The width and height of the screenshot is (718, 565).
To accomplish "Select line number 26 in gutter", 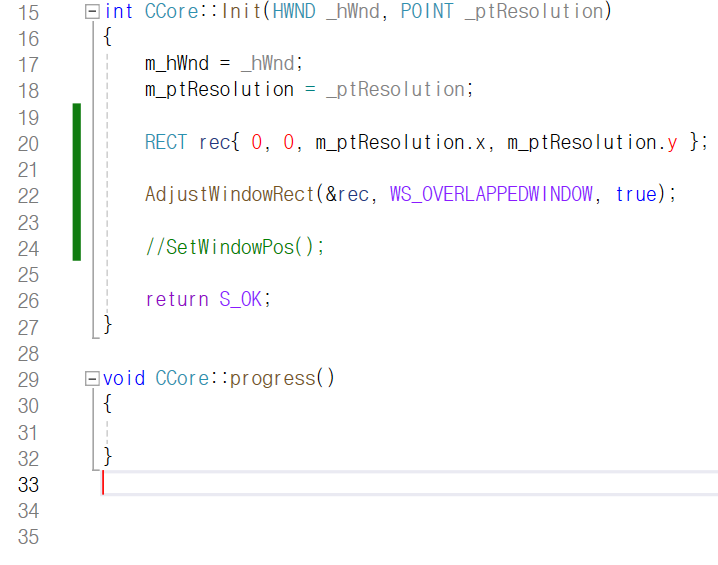I will (x=28, y=301).
